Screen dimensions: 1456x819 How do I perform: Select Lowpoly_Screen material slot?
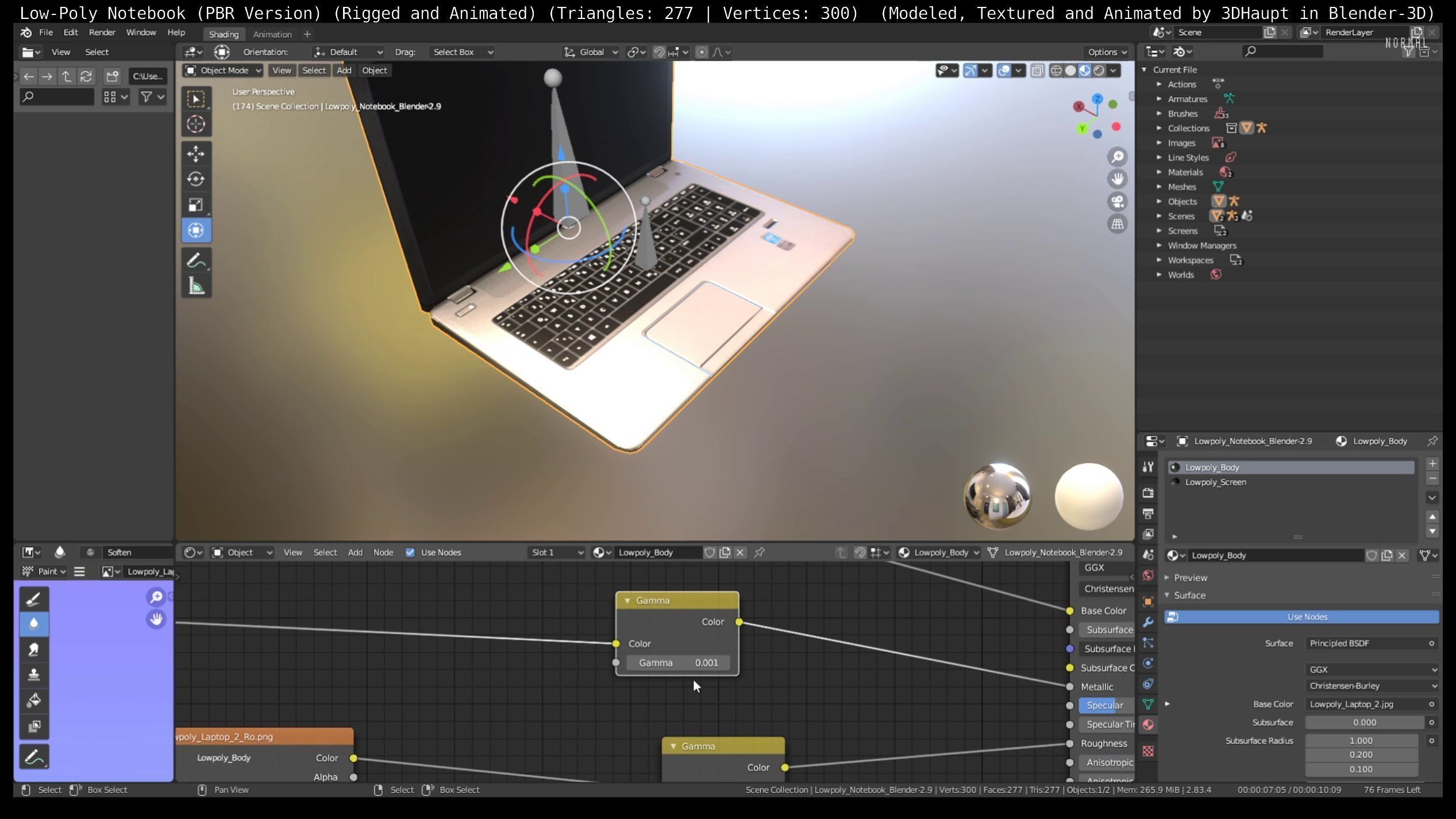pos(1215,482)
